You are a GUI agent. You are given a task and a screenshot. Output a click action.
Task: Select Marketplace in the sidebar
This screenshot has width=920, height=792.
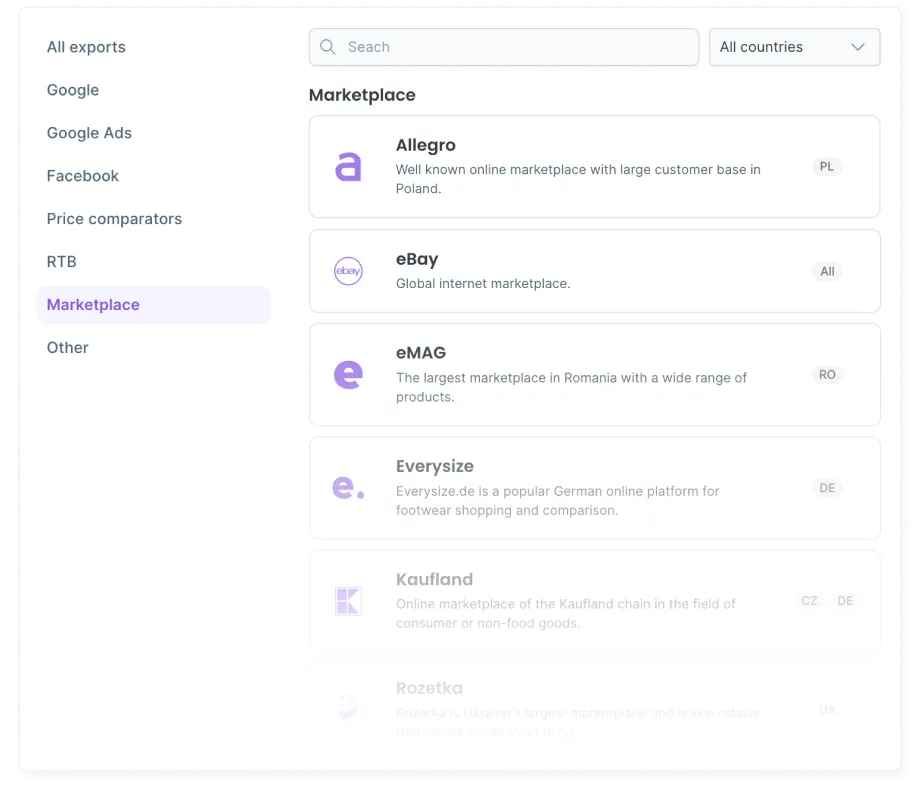(154, 304)
